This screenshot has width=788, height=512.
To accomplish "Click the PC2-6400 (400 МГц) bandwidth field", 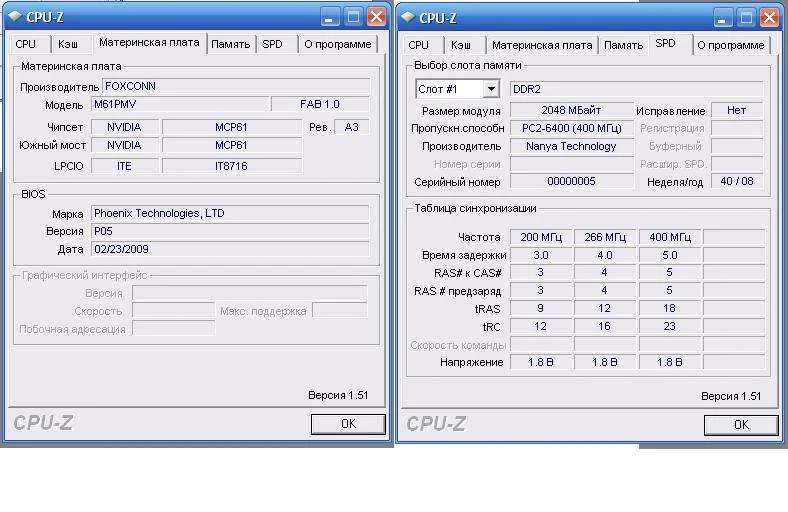I will pos(571,129).
